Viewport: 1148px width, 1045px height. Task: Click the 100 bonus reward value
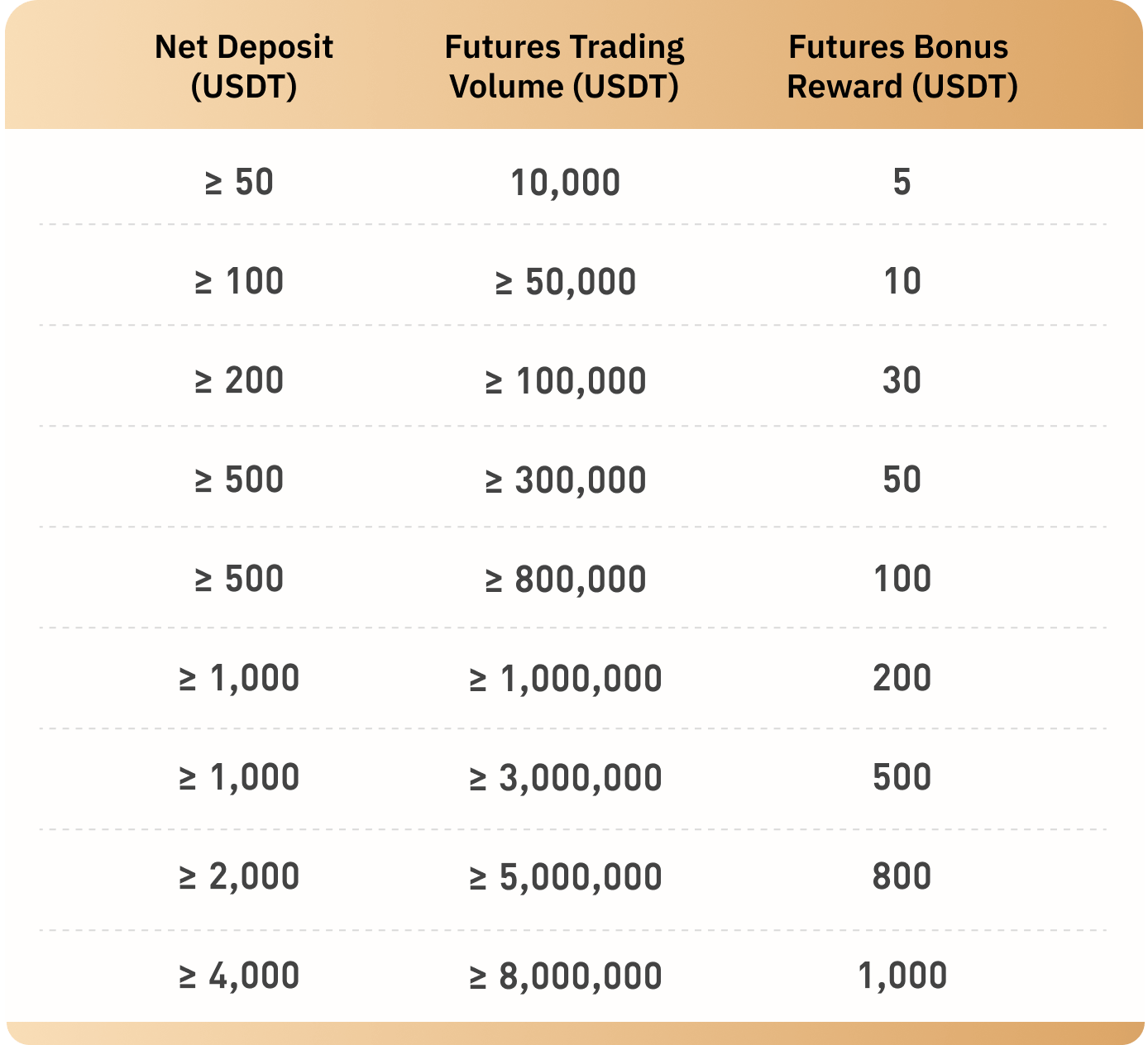(x=902, y=579)
